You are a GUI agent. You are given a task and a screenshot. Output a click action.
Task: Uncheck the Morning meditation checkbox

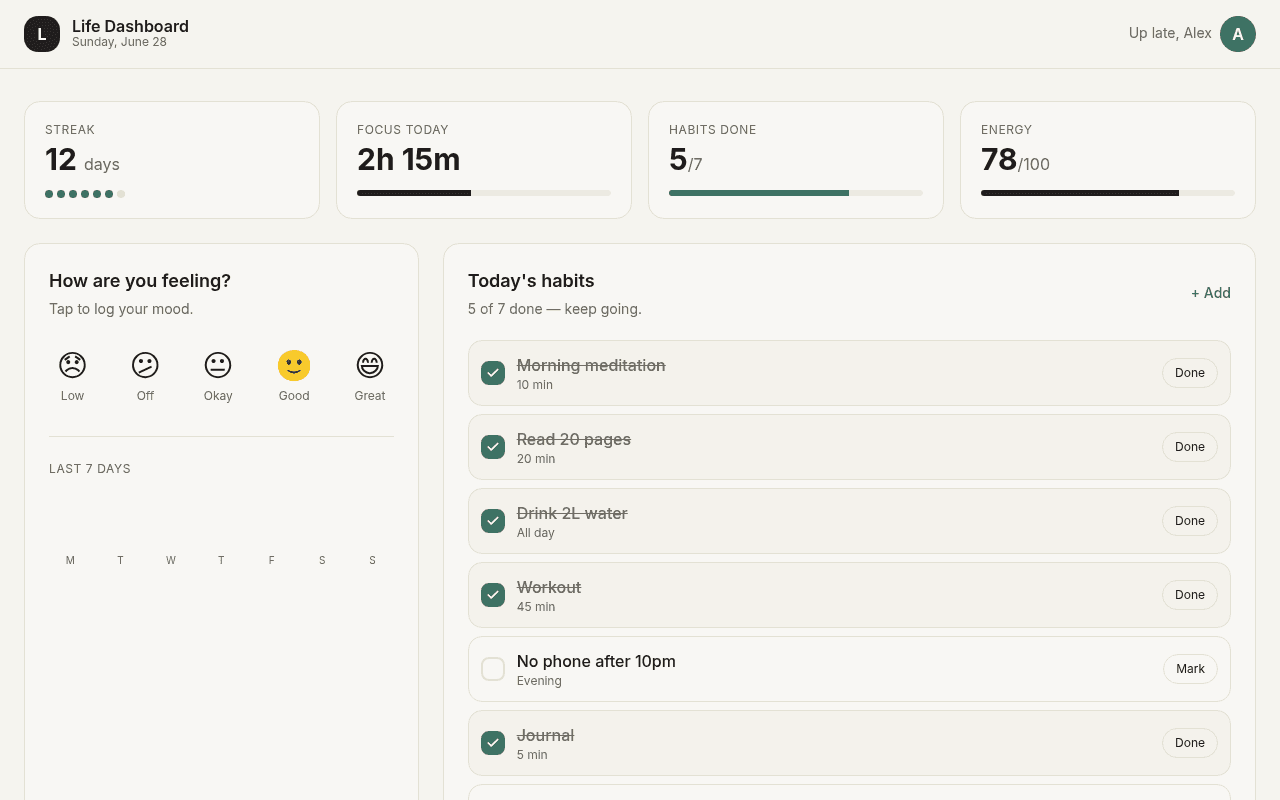(x=493, y=373)
